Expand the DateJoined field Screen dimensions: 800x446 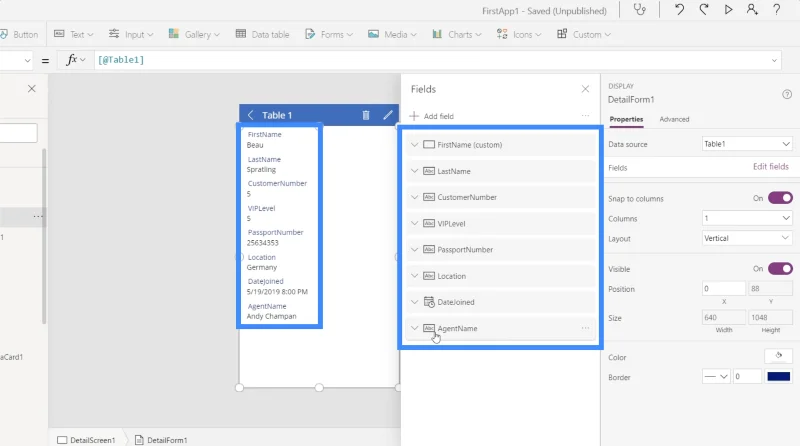414,302
